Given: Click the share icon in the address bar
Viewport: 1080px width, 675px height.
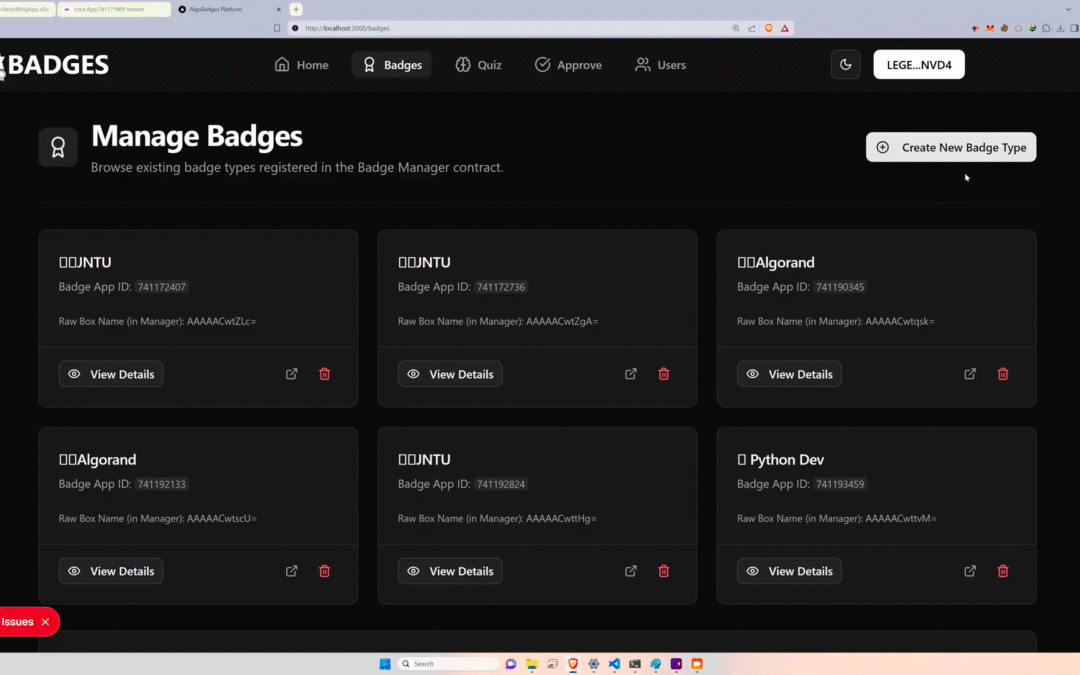Looking at the screenshot, I should pyautogui.click(x=751, y=28).
